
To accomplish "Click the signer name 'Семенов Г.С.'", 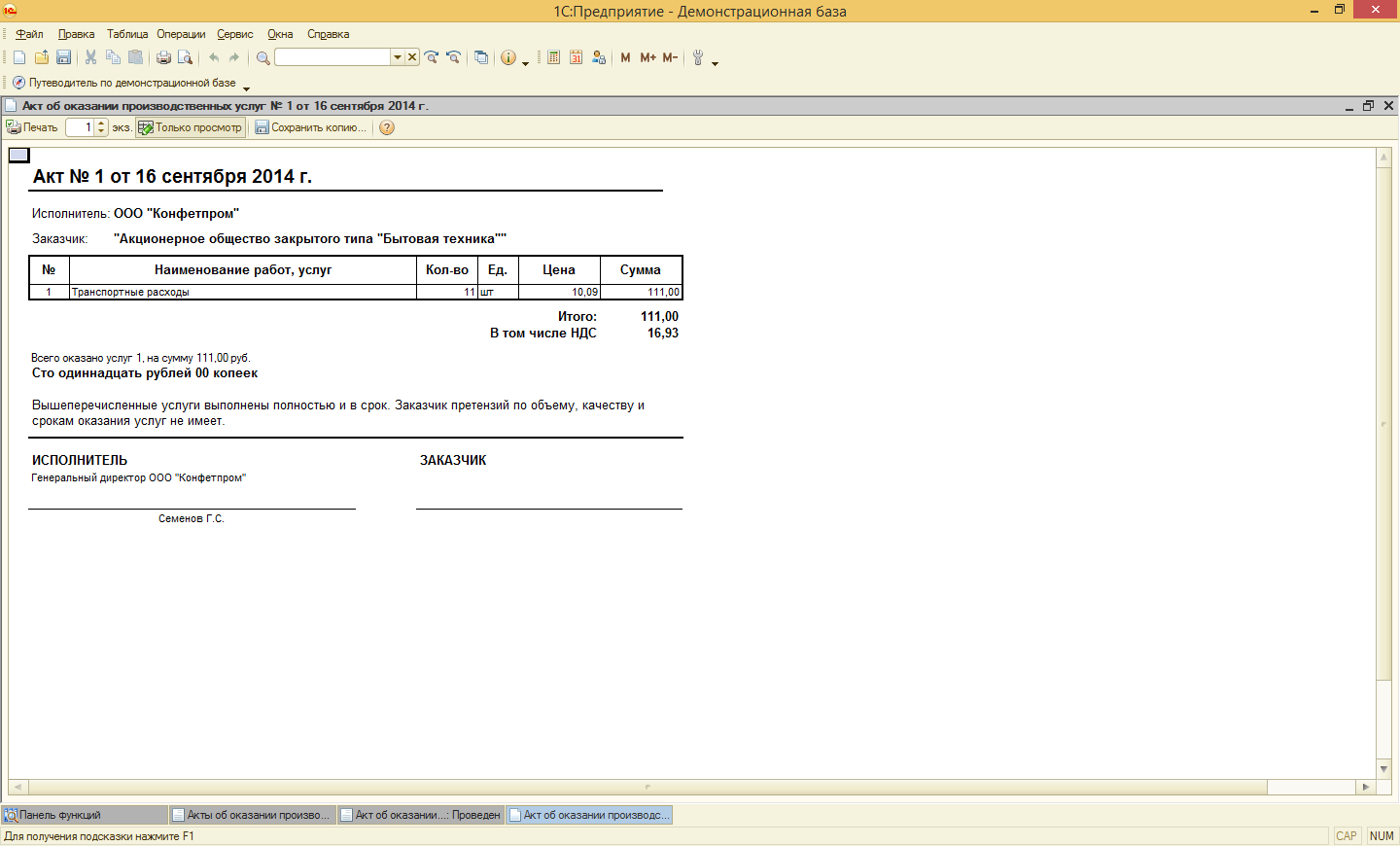I will coord(192,518).
